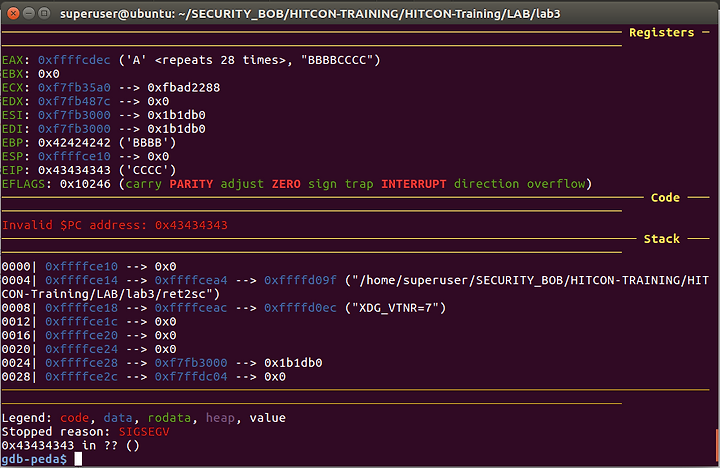720x468 pixels.
Task: Minimize the terminal window
Action: (x=28, y=13)
